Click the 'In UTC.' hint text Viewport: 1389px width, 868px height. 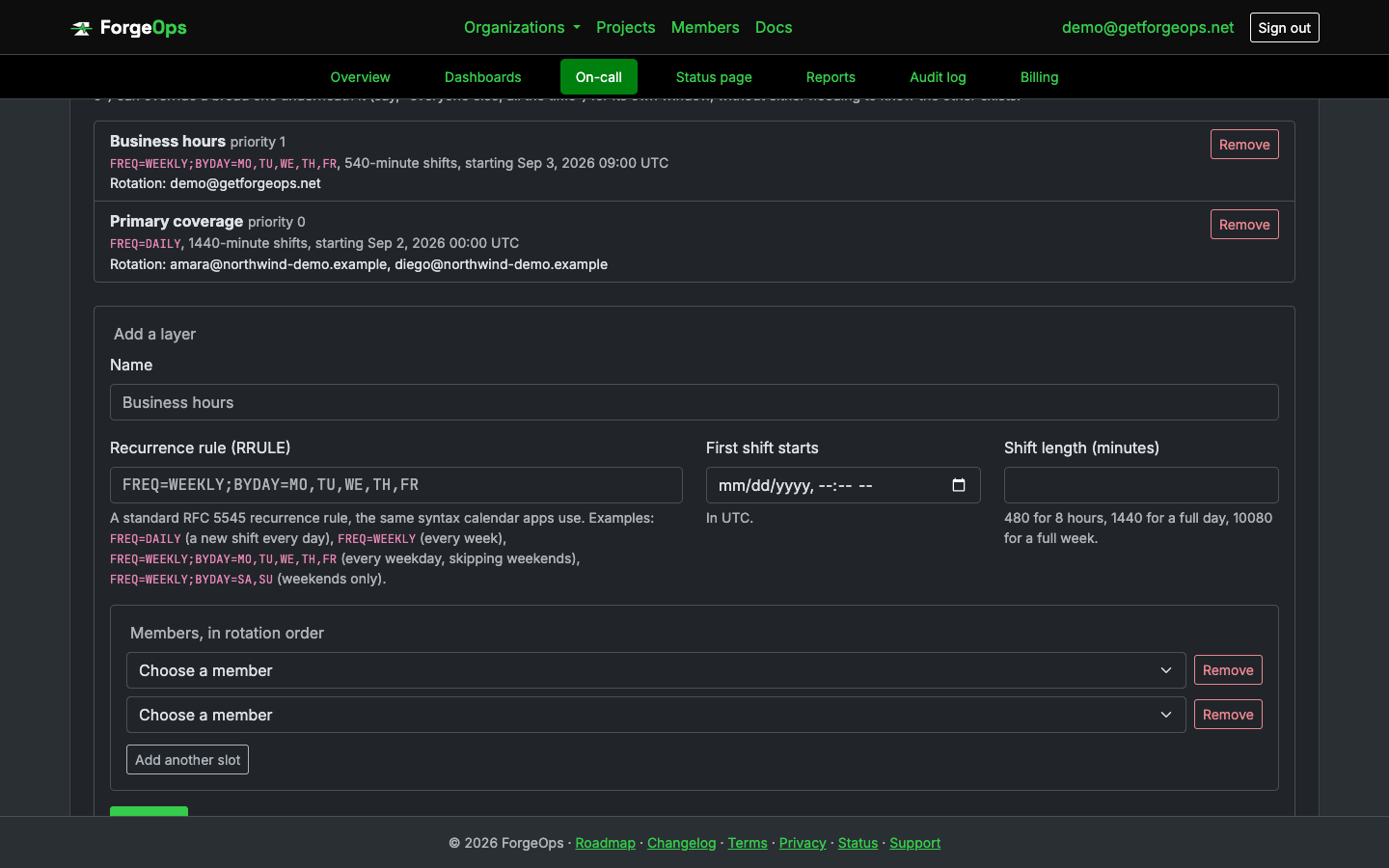click(x=729, y=518)
